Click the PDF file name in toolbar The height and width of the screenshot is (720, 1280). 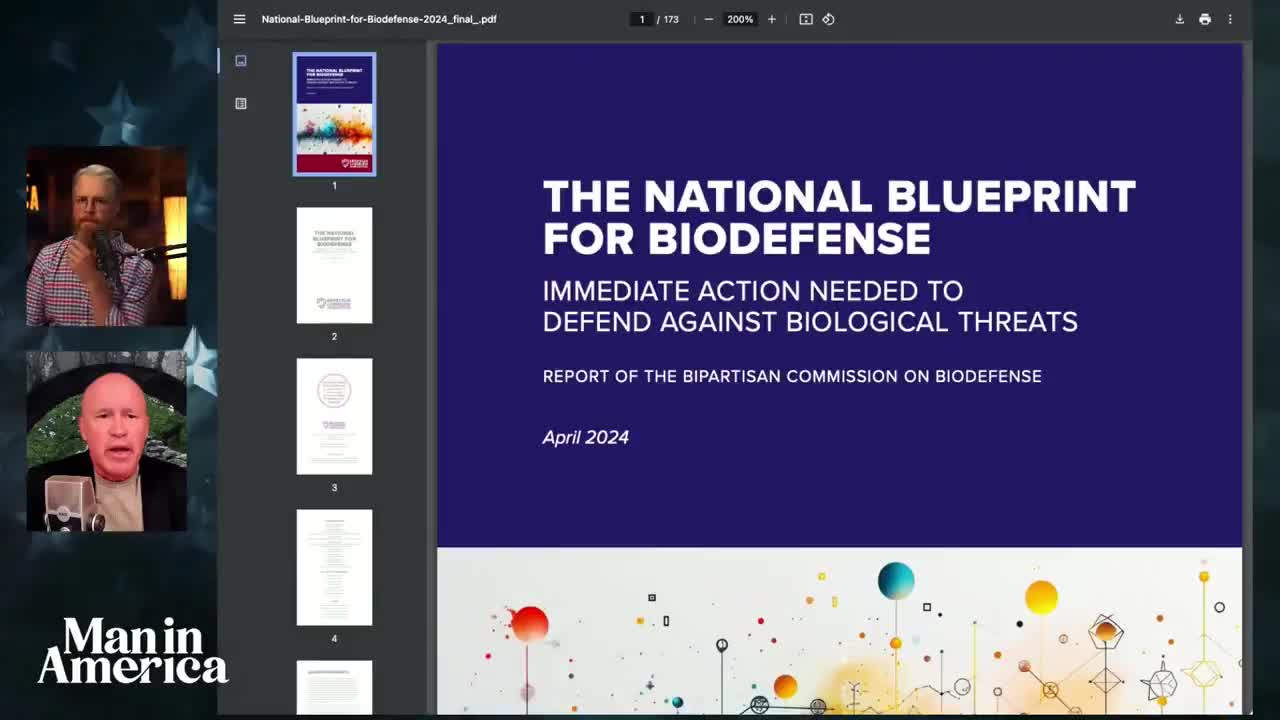[379, 19]
